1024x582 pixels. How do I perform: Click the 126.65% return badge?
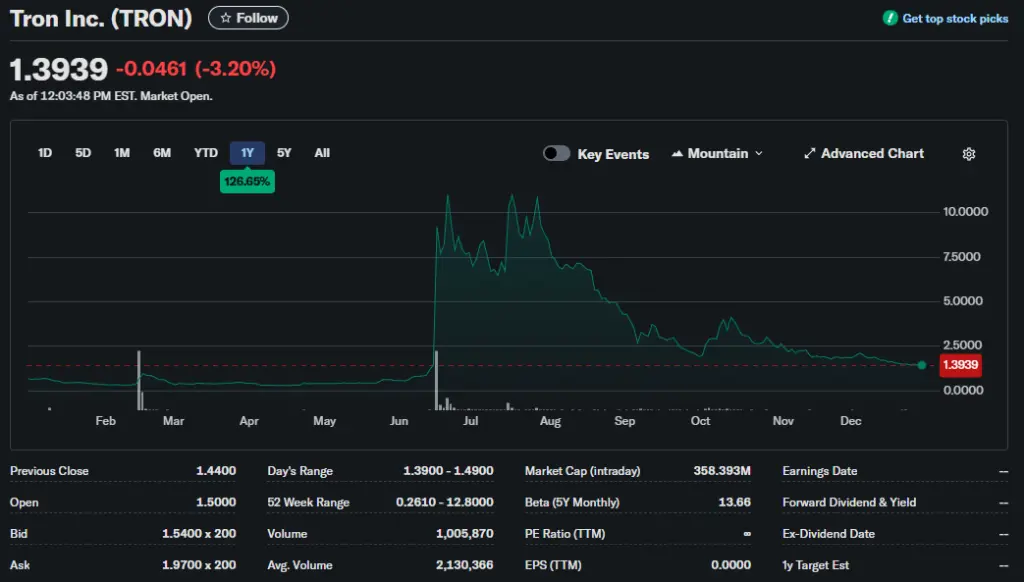(247, 182)
